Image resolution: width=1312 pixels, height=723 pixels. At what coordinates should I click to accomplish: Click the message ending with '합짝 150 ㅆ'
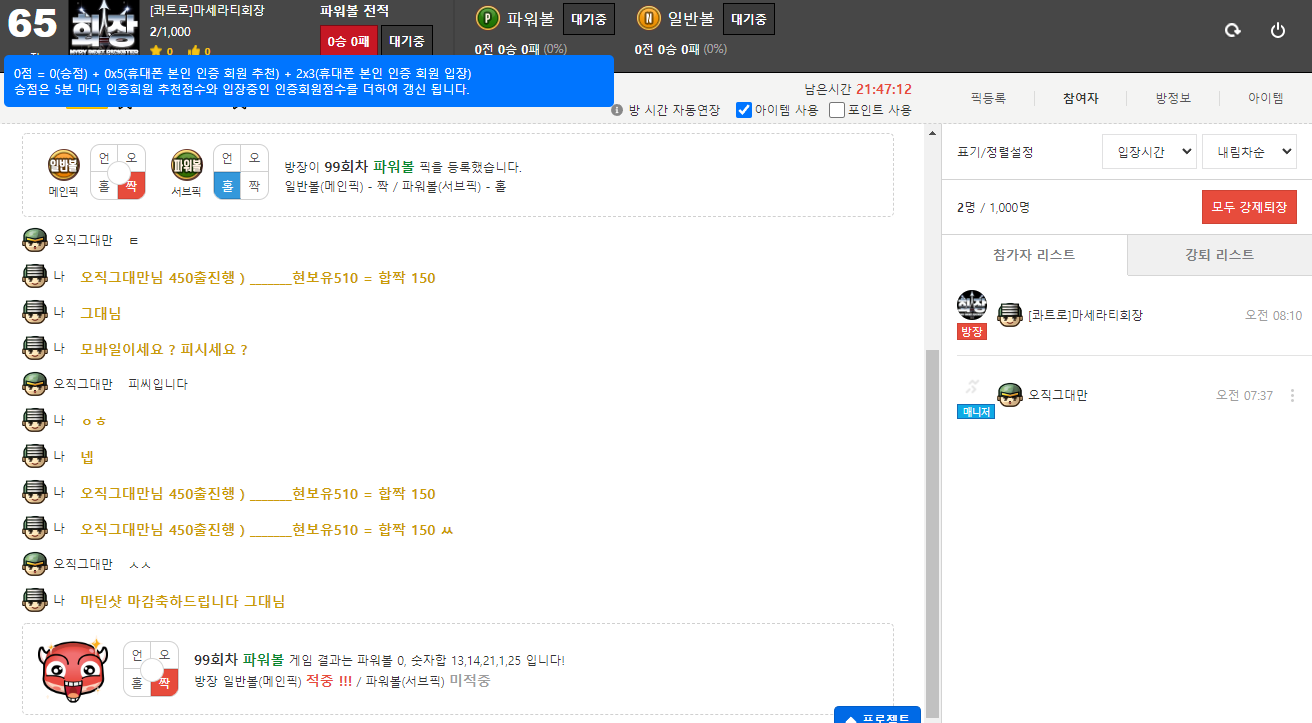coord(267,529)
